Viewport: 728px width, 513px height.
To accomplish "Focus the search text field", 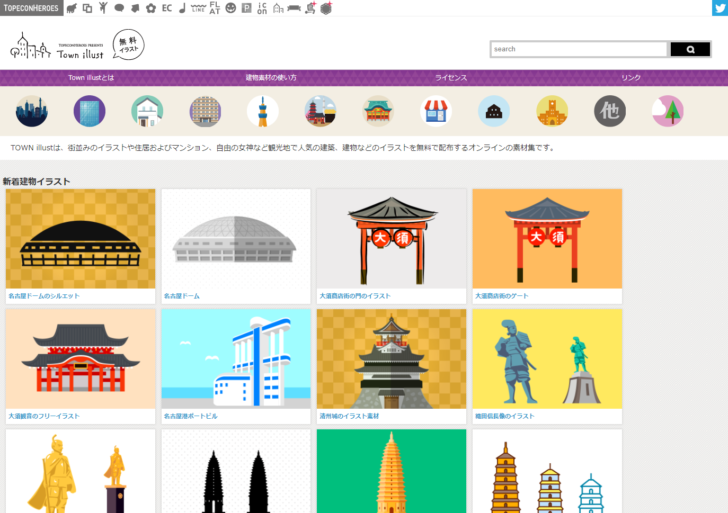I will tap(578, 49).
